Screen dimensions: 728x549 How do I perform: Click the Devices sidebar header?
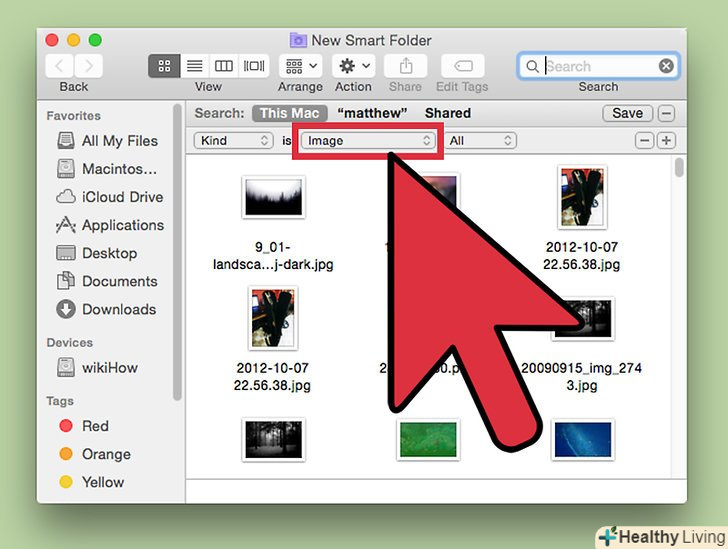pos(70,343)
